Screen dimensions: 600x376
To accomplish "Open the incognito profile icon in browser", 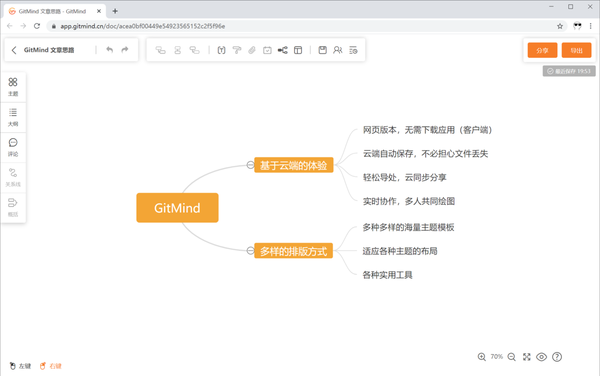I will click(577, 26).
